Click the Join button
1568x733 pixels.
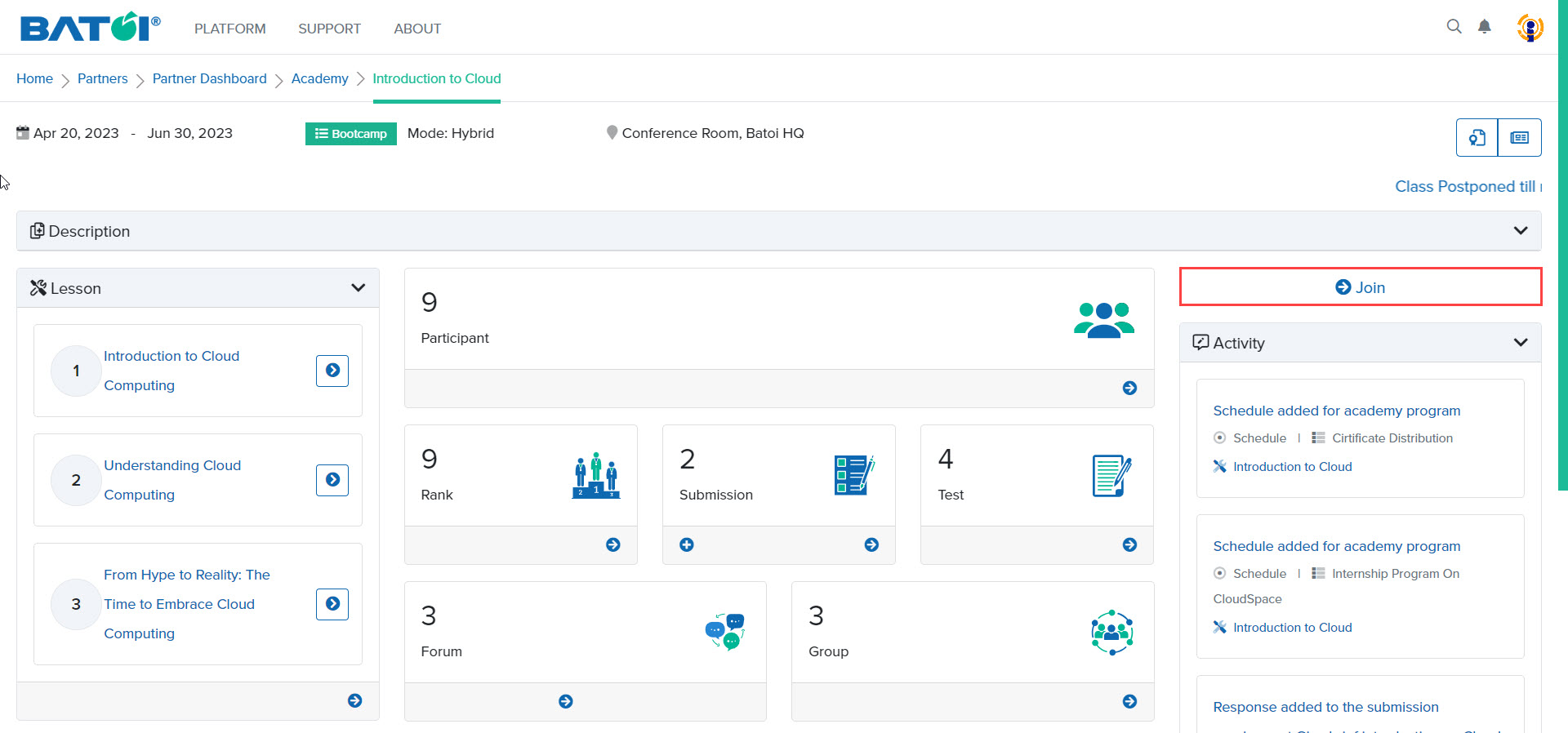pyautogui.click(x=1361, y=287)
